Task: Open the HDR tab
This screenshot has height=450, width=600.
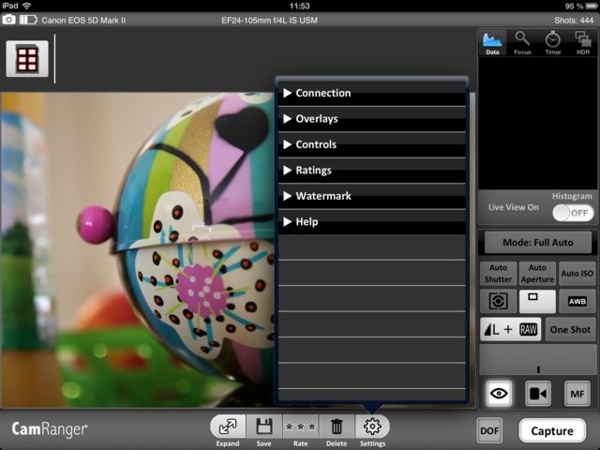Action: click(x=581, y=42)
